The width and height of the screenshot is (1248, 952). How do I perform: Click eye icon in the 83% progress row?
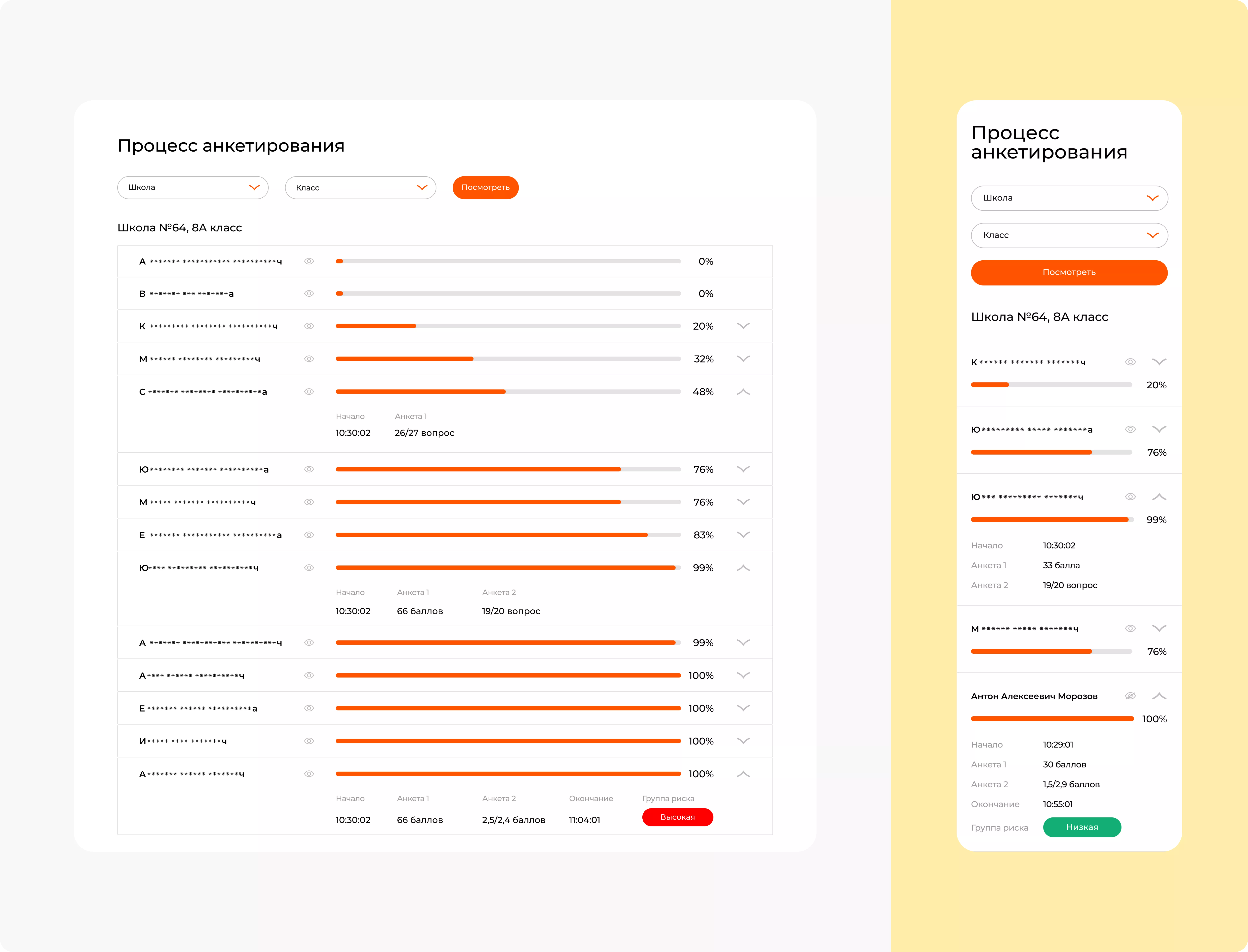tap(309, 535)
